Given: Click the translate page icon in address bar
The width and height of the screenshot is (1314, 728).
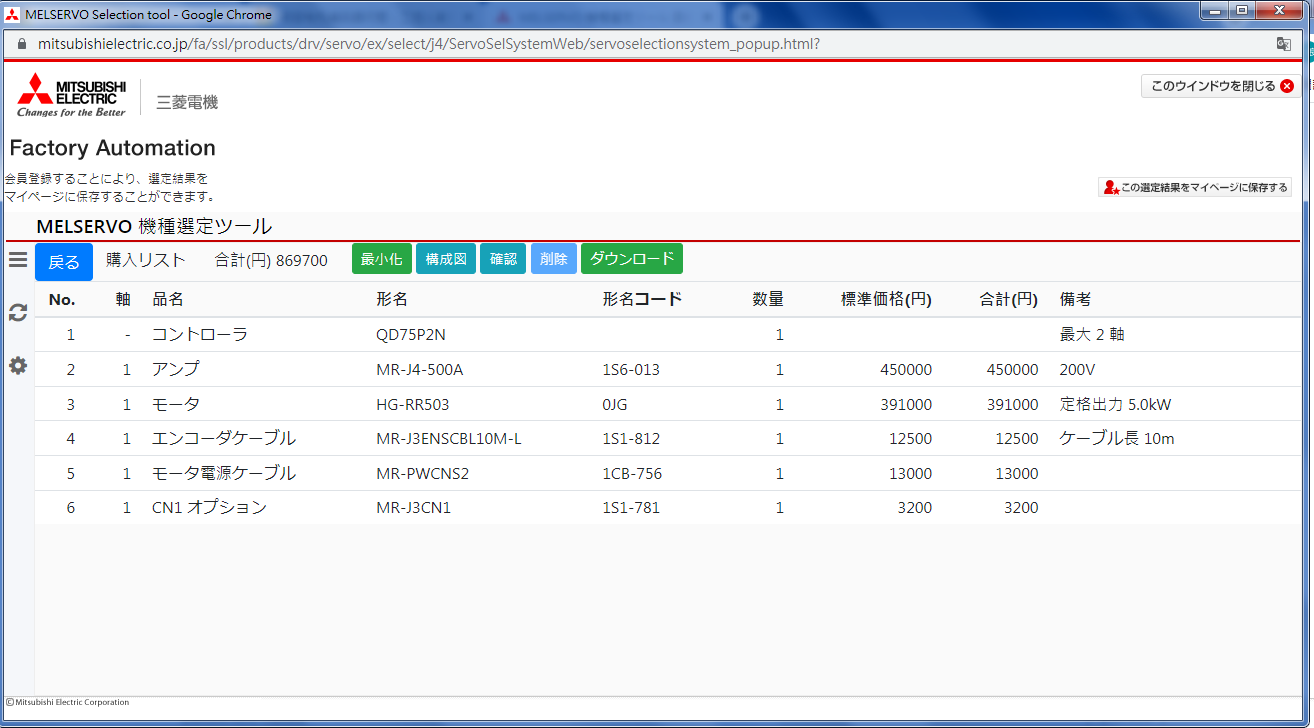Looking at the screenshot, I should [x=1283, y=44].
